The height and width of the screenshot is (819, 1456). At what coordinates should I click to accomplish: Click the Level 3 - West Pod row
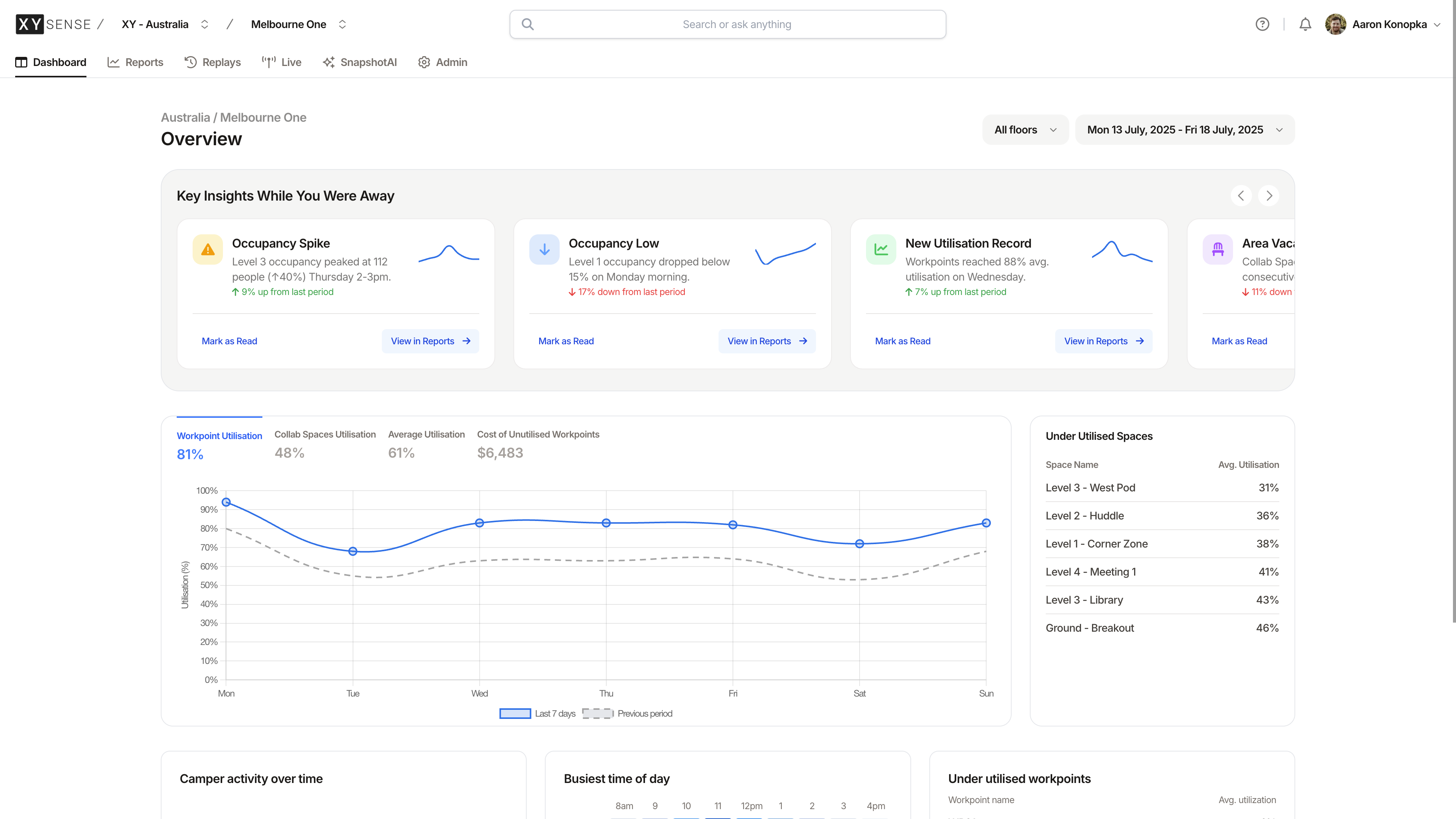(x=1162, y=488)
